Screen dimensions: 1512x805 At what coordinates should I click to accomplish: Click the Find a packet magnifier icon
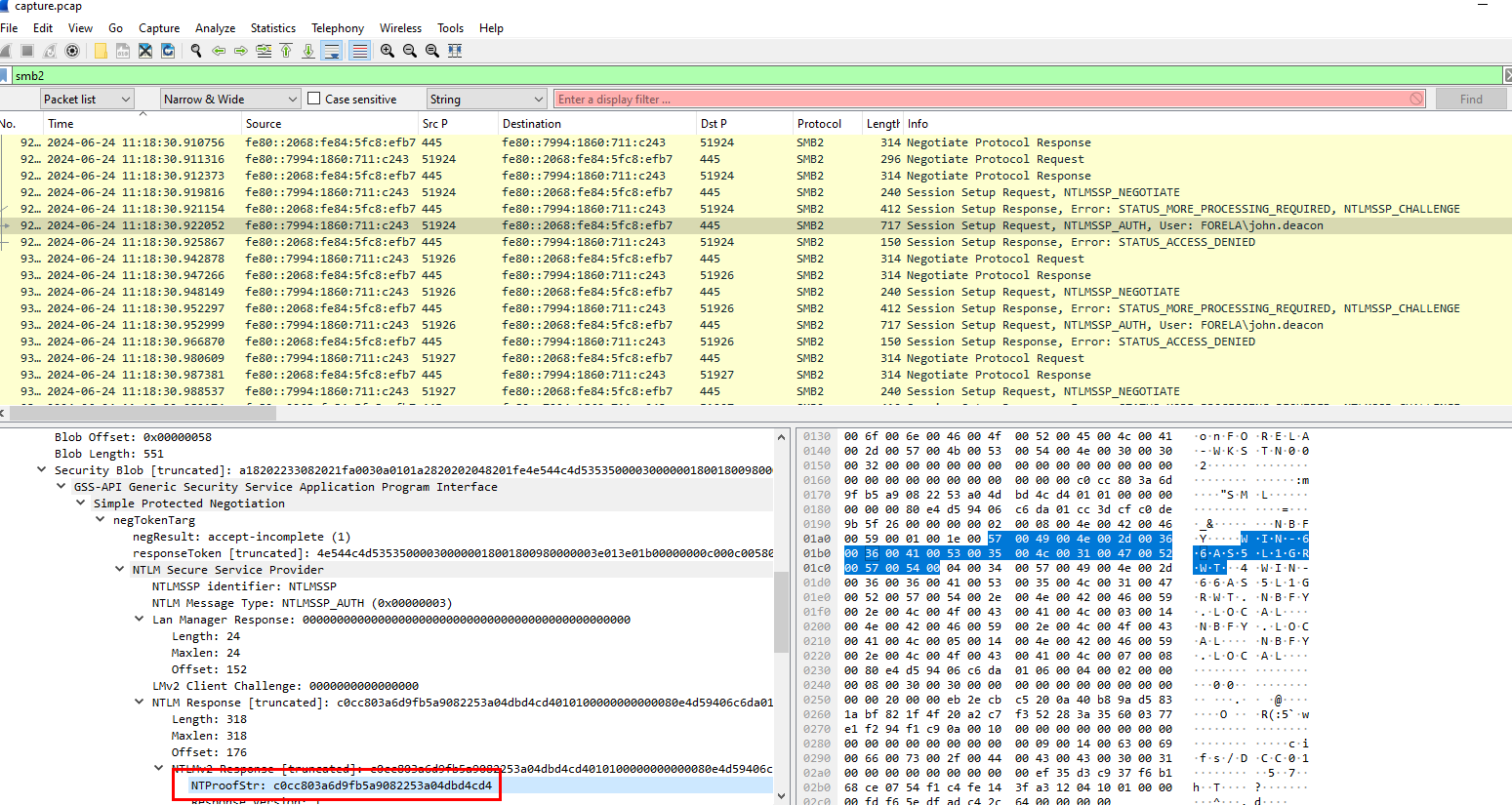point(196,51)
